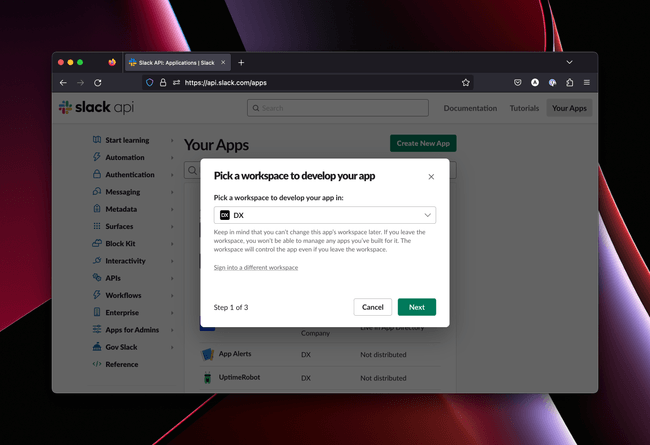Click the Firefox logo in the title bar
This screenshot has width=650, height=445.
[x=112, y=62]
